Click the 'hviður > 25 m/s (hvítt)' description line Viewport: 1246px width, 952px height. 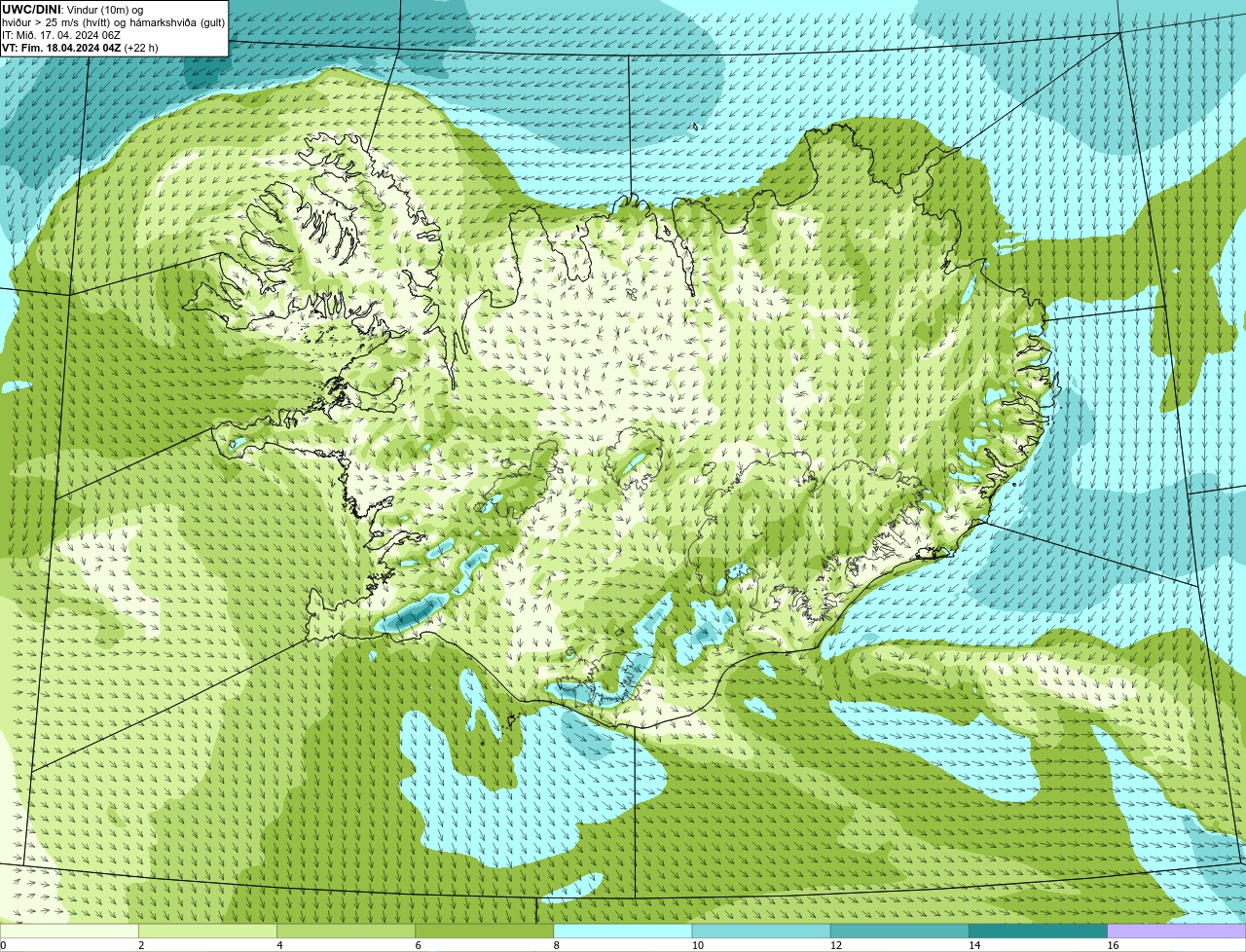[113, 22]
